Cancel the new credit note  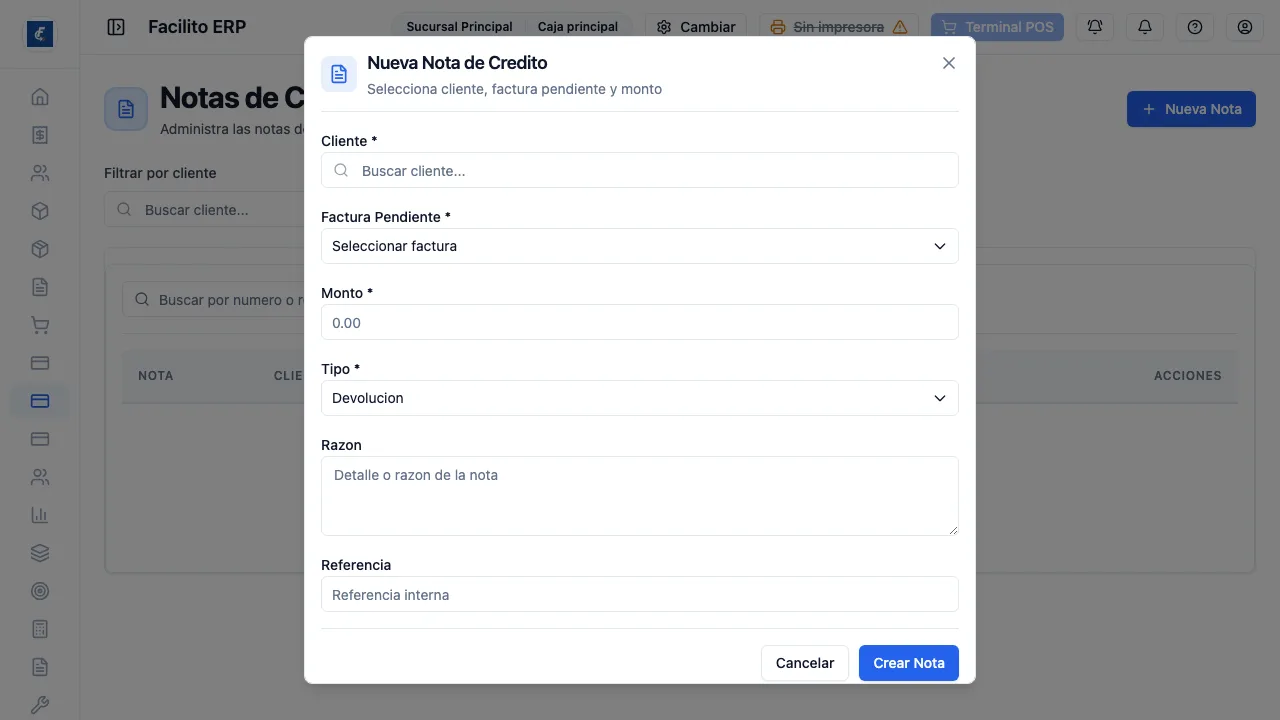point(805,663)
